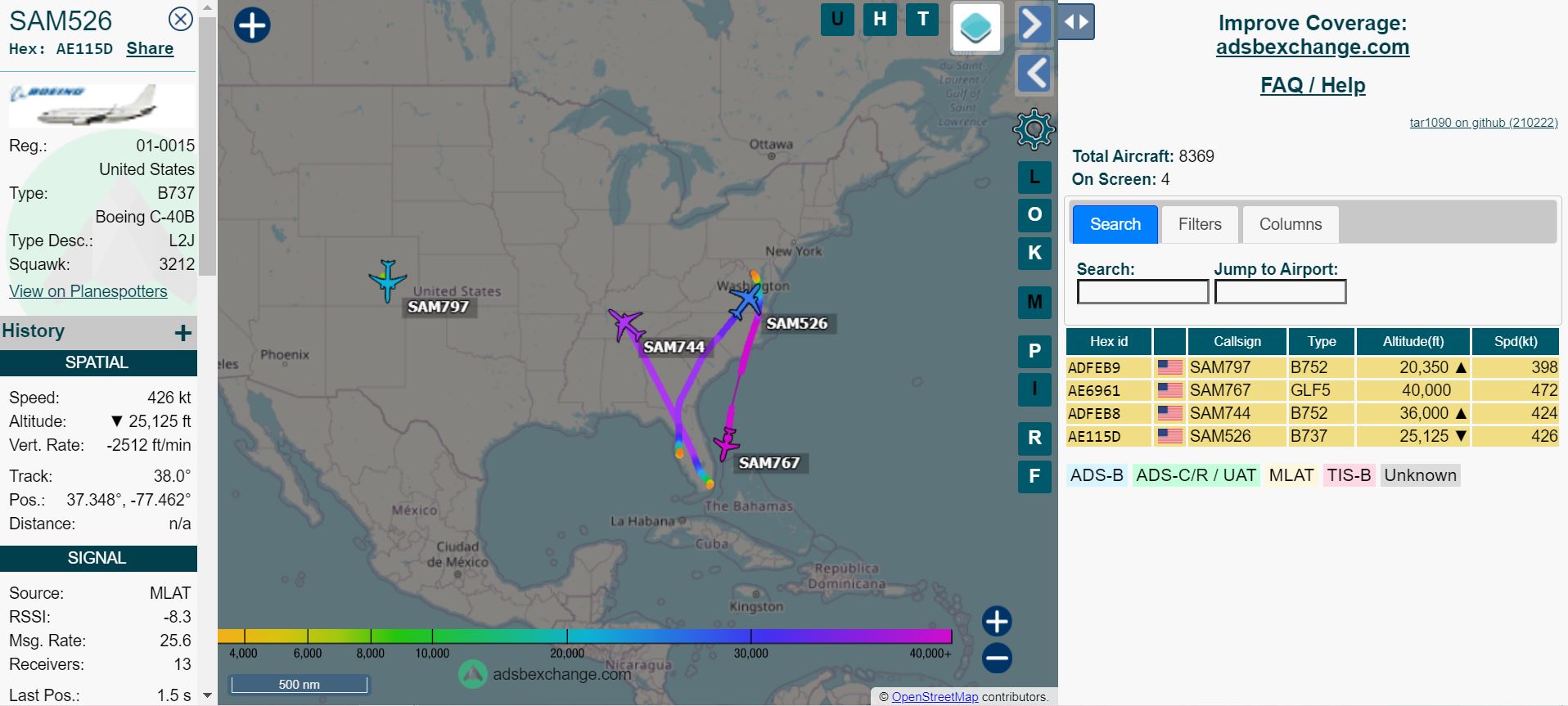Click the Share link next to Hex AE115D
The image size is (1568, 706).
point(150,48)
